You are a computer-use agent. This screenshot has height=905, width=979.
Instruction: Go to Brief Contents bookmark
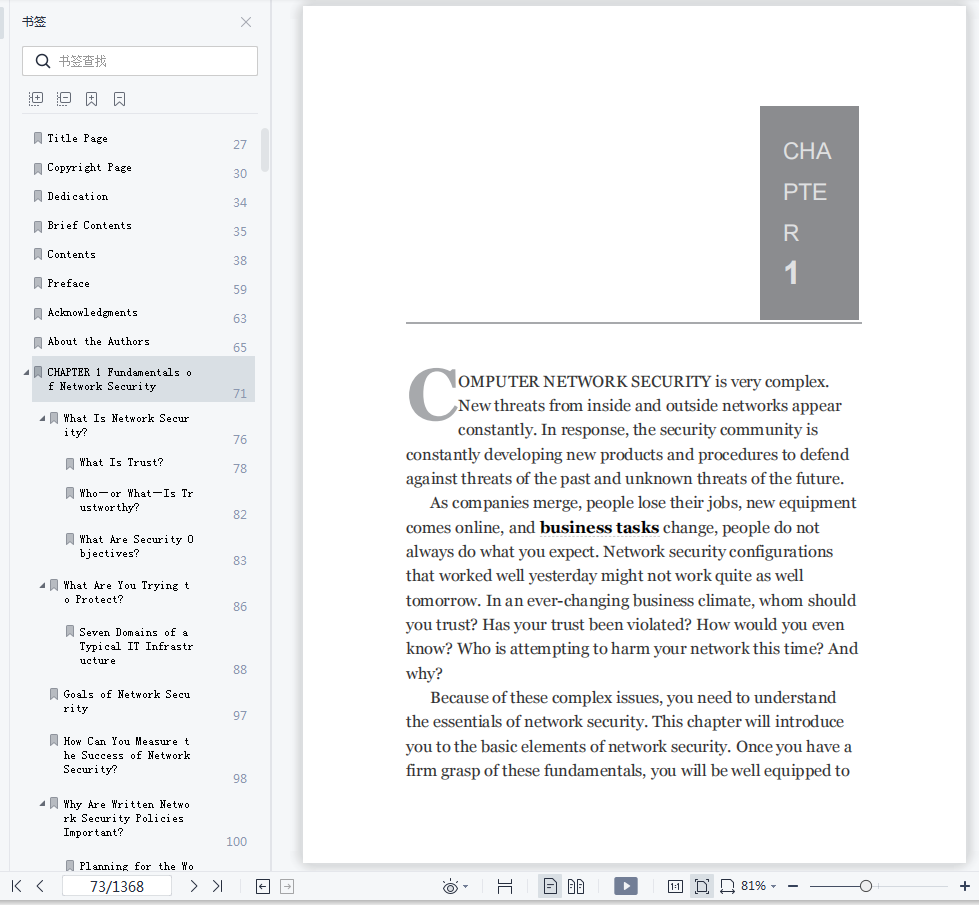(89, 225)
